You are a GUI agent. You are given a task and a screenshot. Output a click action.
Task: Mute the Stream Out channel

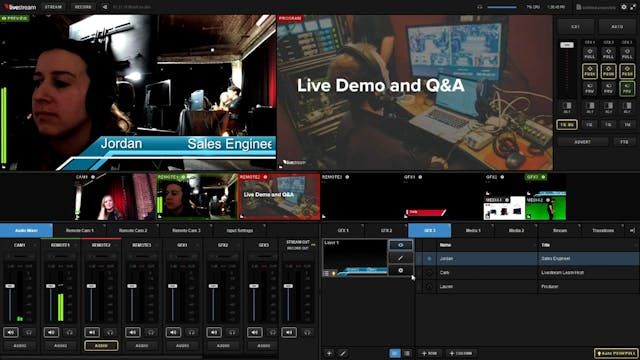click(x=289, y=332)
